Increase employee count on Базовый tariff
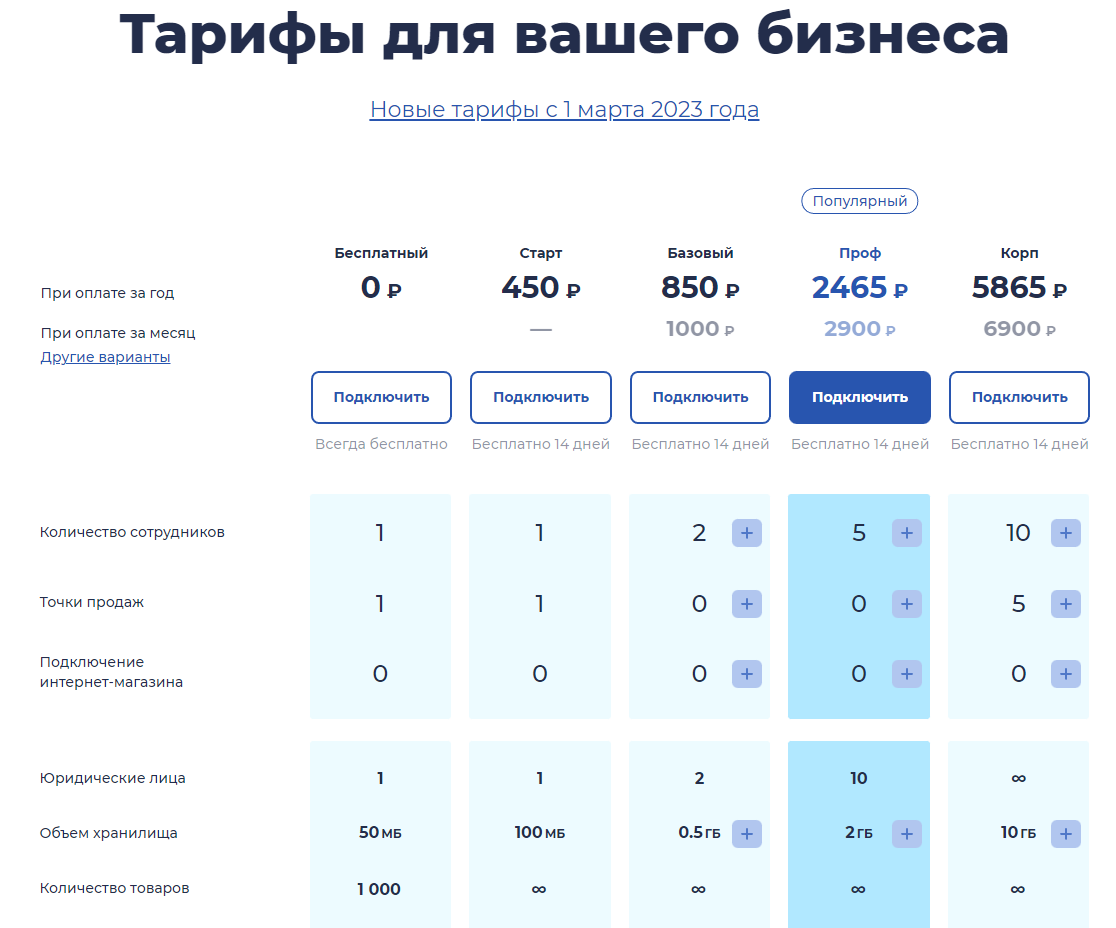 coord(746,533)
